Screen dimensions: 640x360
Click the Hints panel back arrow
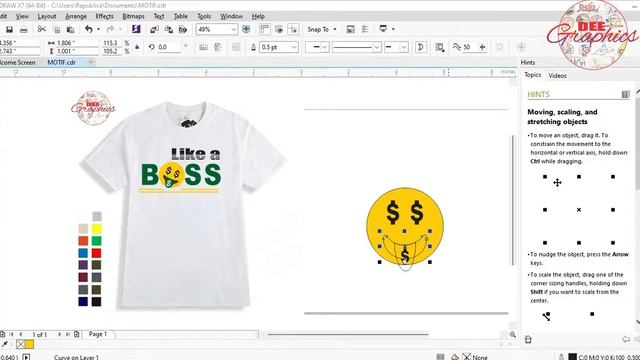pyautogui.click(x=626, y=339)
